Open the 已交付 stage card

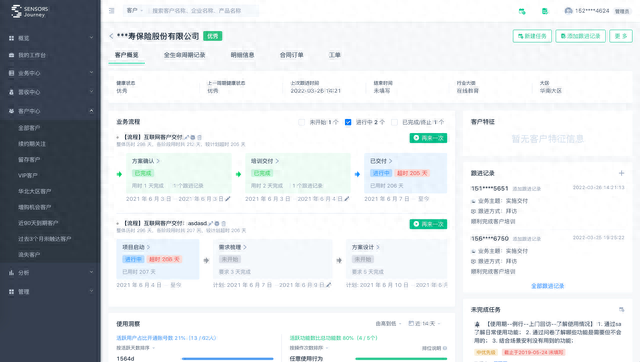(x=405, y=173)
